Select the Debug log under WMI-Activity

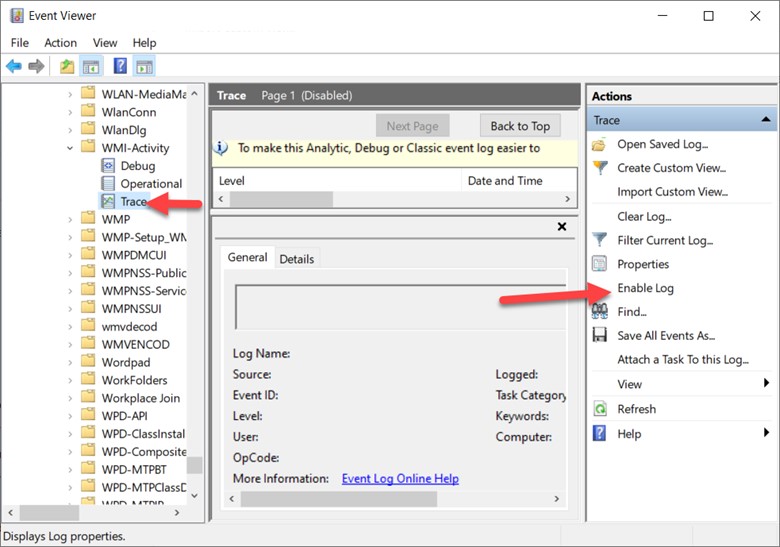(x=137, y=166)
